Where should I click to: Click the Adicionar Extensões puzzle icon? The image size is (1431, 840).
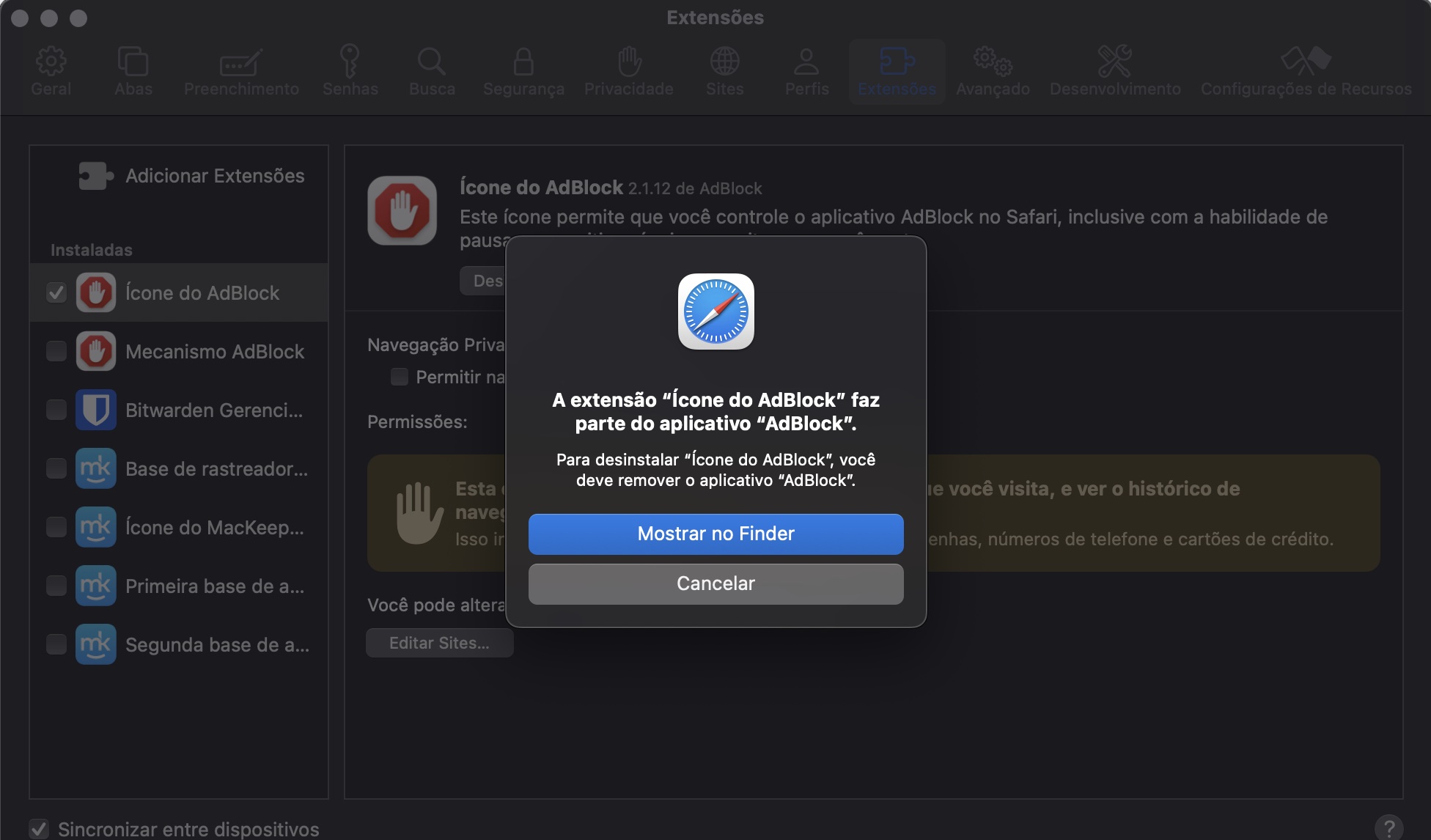pos(94,175)
